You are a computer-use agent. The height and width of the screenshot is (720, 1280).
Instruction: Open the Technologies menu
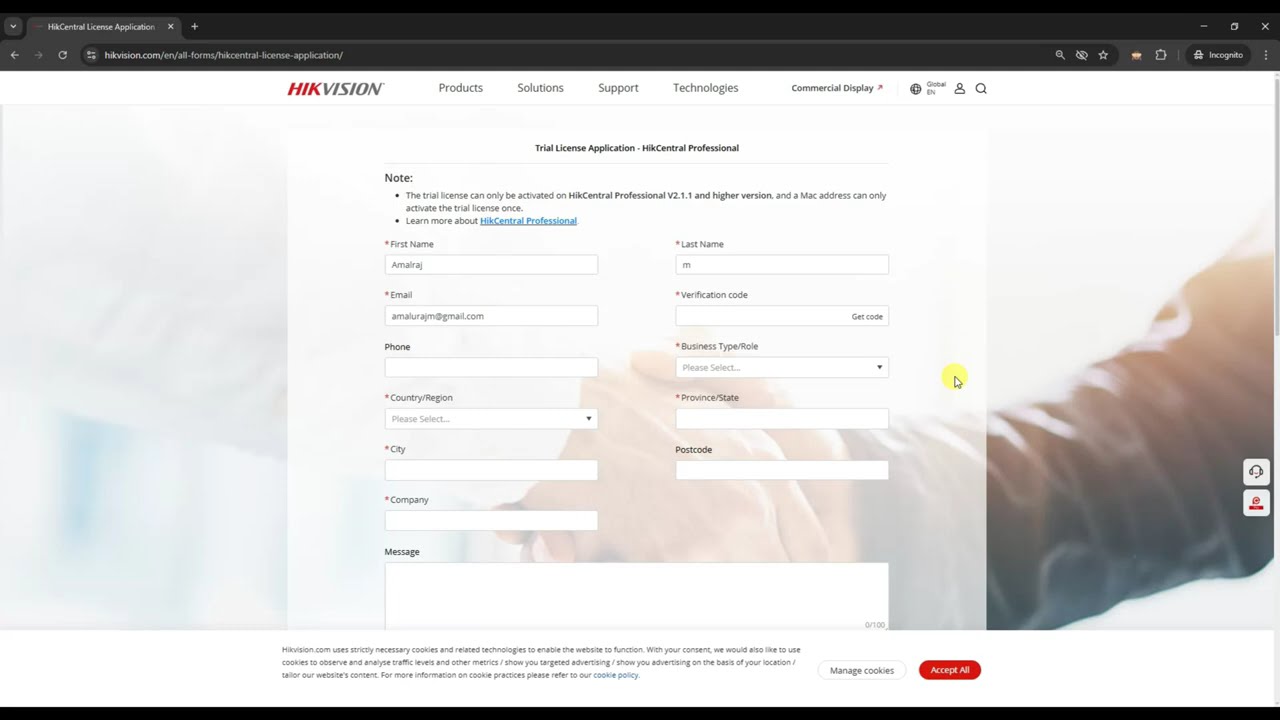[705, 88]
